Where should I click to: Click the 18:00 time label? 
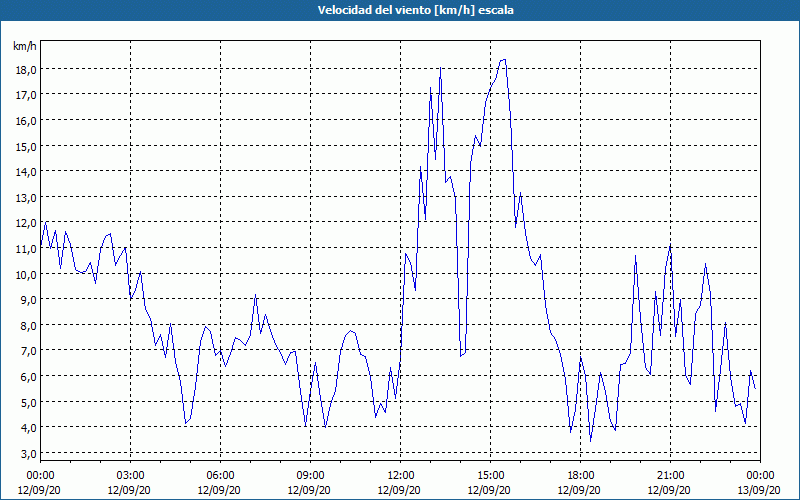580,476
